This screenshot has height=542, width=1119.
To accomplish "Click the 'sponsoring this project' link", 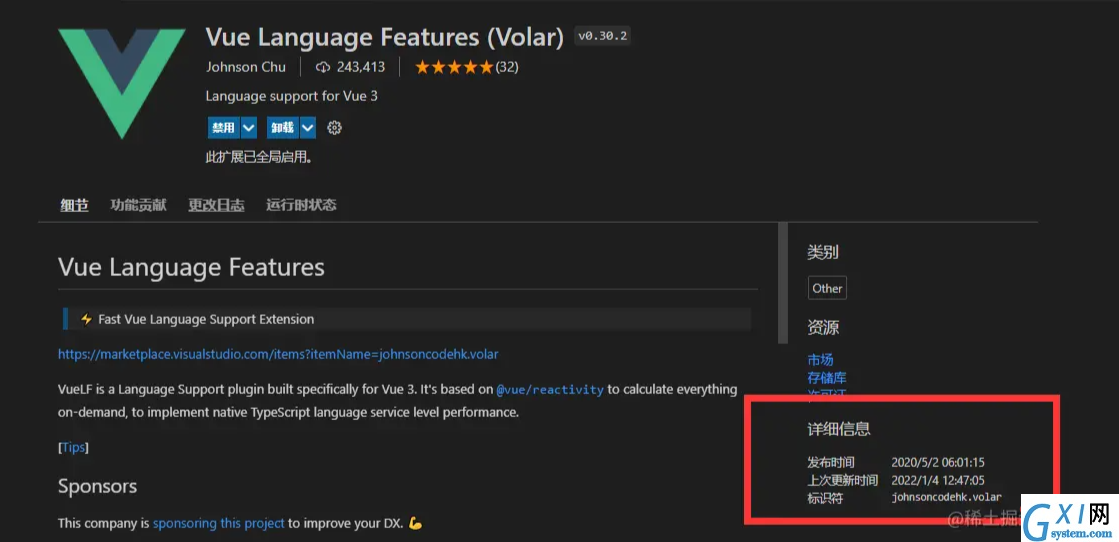I will pyautogui.click(x=218, y=523).
